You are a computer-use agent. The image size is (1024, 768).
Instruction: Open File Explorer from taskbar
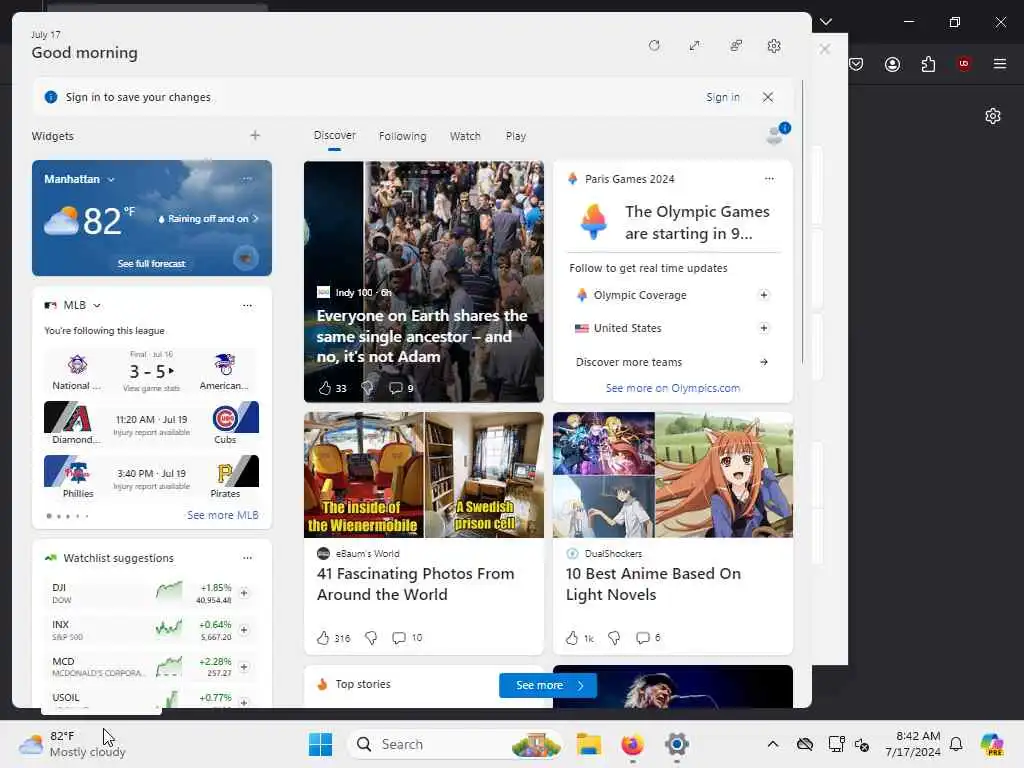[588, 744]
